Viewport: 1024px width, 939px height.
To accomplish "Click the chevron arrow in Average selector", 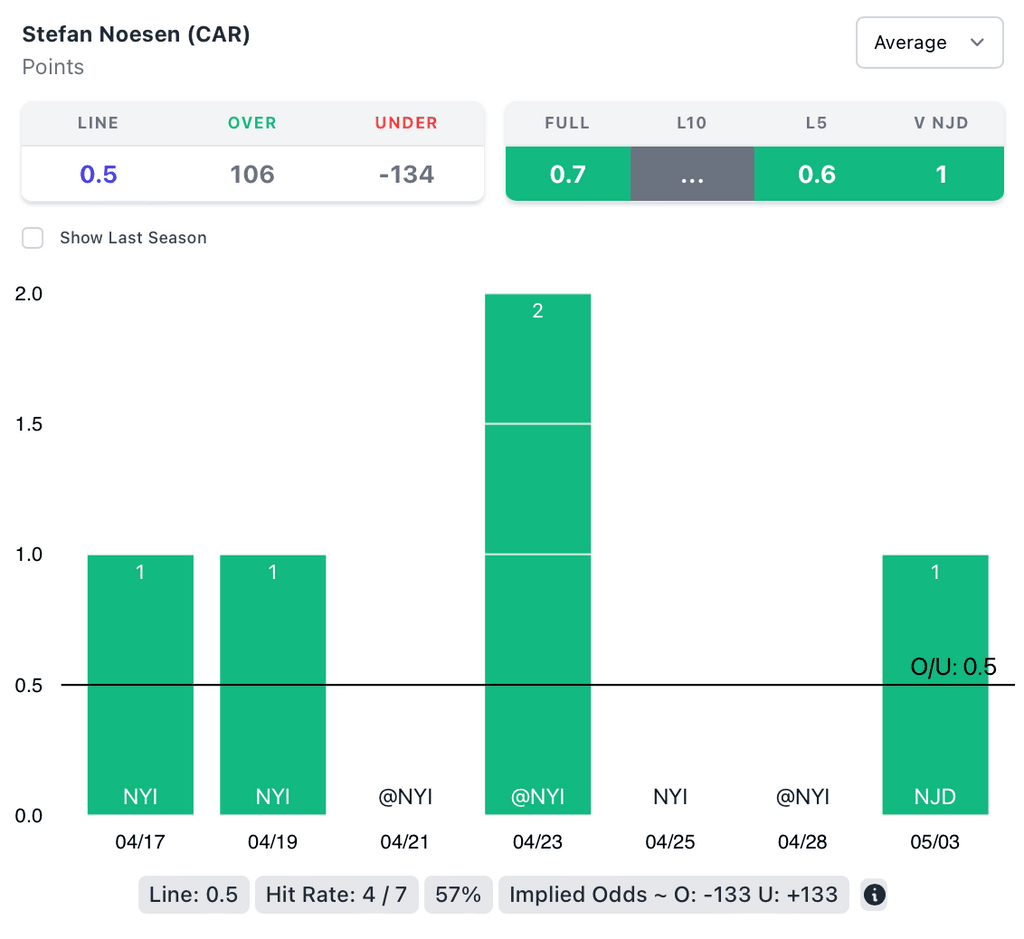I will pos(977,43).
